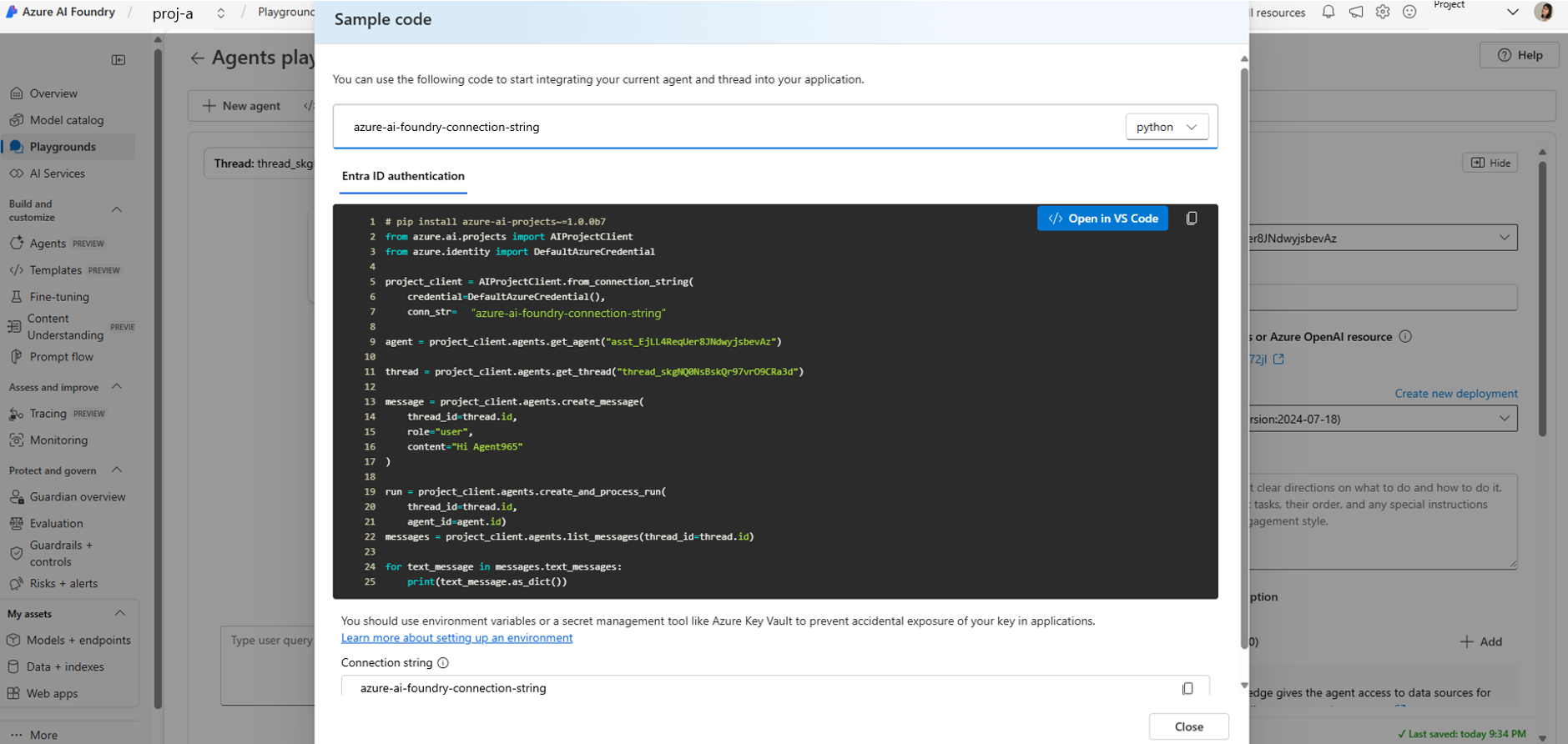The height and width of the screenshot is (744, 1568).
Task: Click the feedback smiley icon
Action: (1409, 12)
